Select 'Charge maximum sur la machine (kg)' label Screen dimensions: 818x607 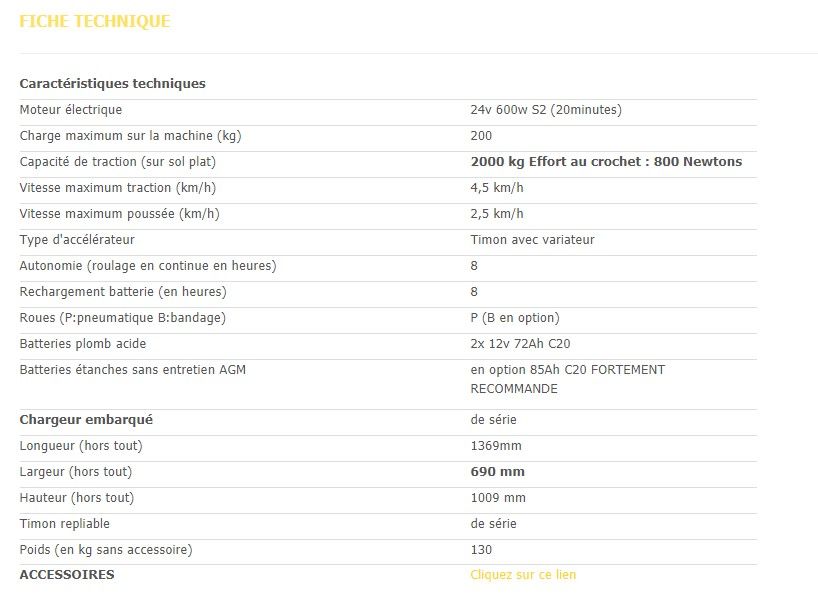point(130,136)
